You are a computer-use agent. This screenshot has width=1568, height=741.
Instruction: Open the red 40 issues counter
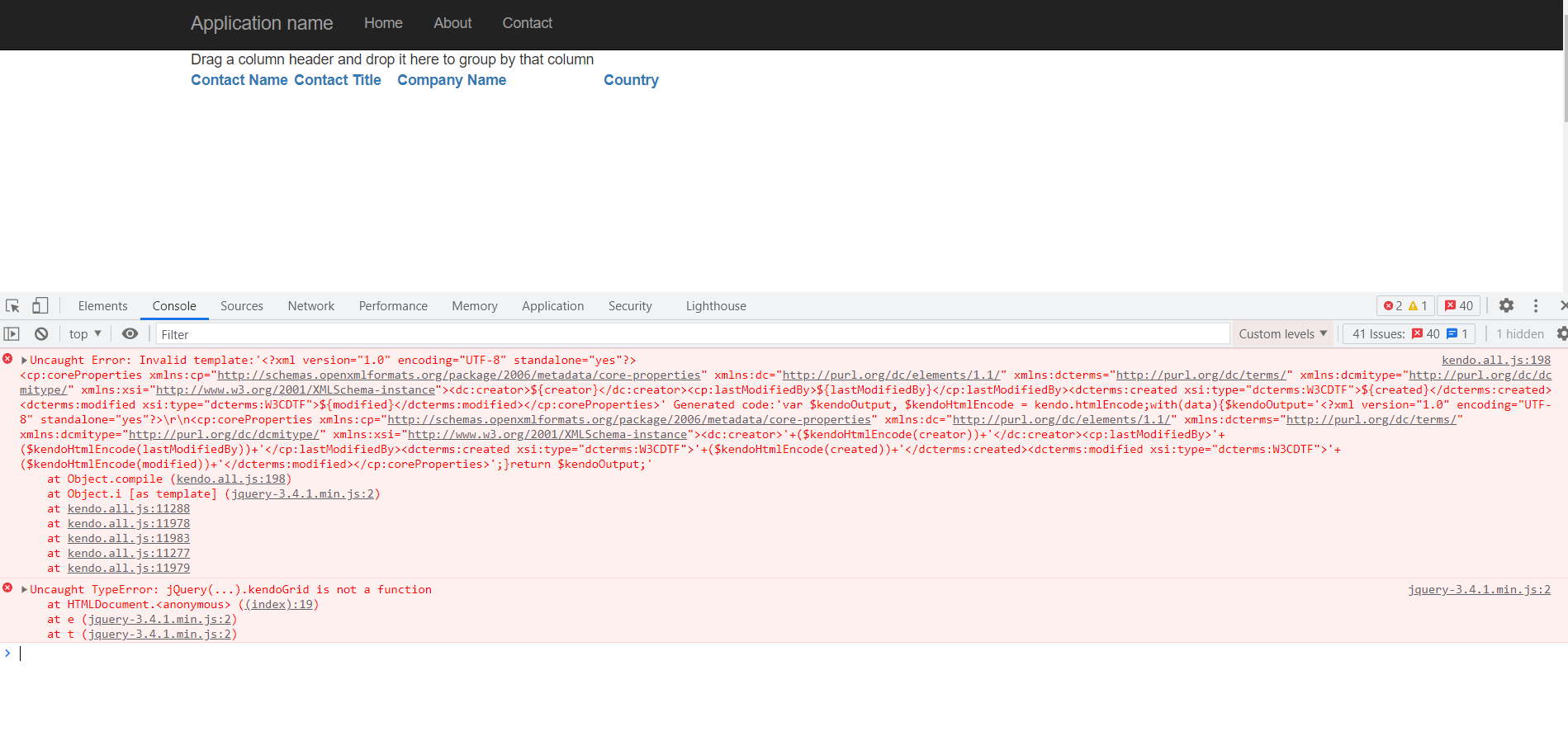[1459, 306]
